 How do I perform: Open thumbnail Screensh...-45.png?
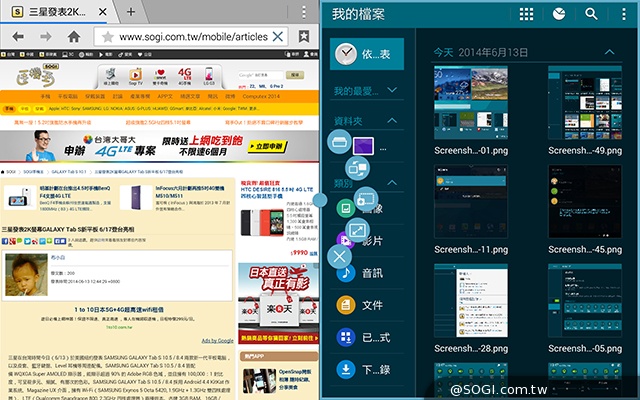pos(585,202)
